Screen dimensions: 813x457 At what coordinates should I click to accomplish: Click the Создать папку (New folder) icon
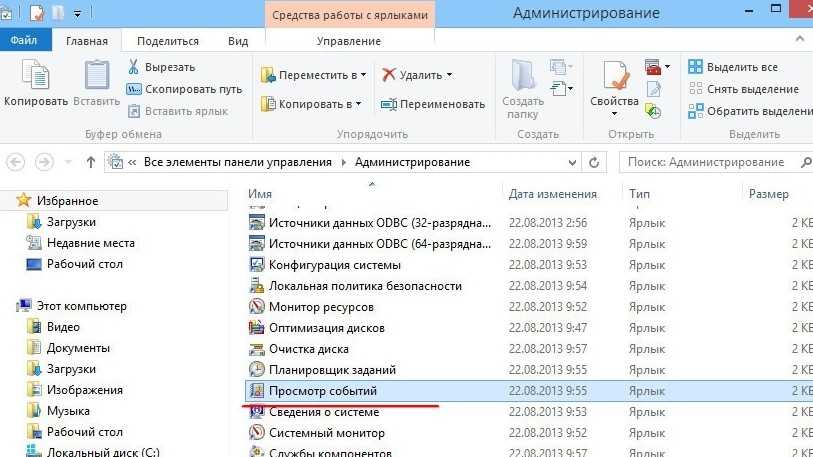[523, 78]
